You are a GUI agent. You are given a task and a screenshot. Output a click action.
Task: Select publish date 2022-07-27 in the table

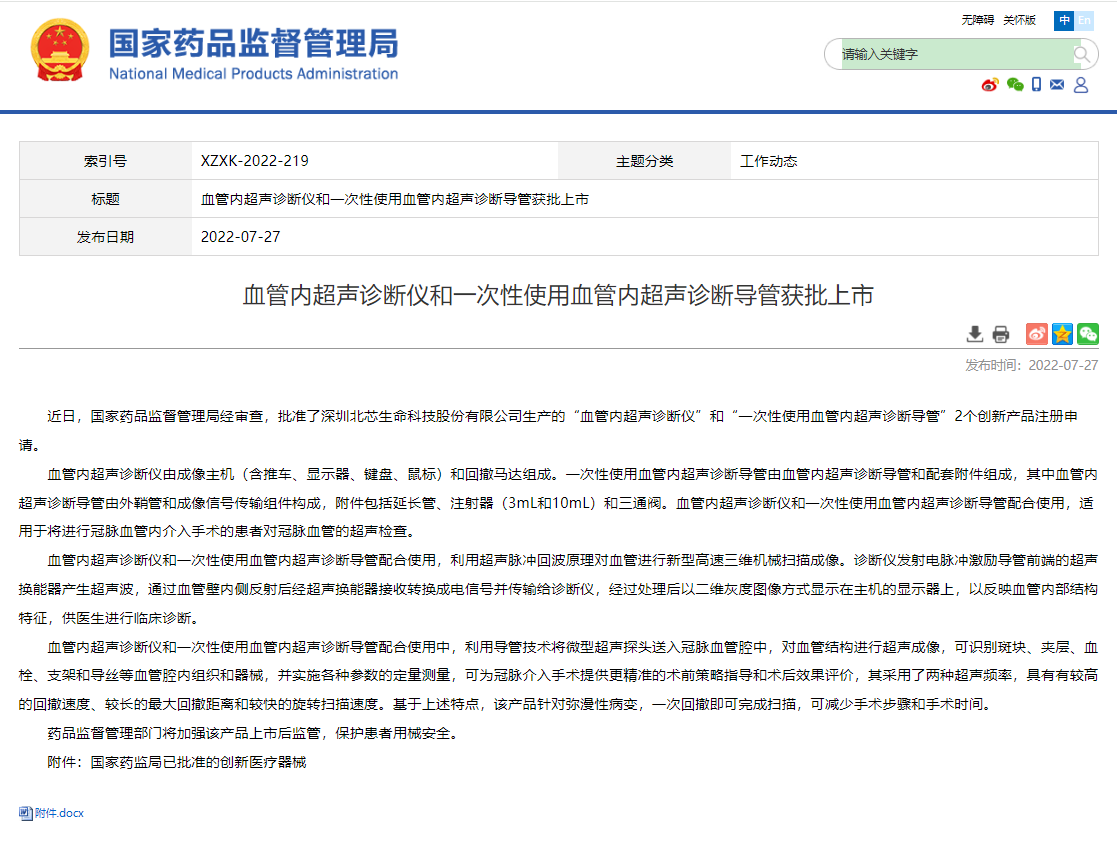241,237
